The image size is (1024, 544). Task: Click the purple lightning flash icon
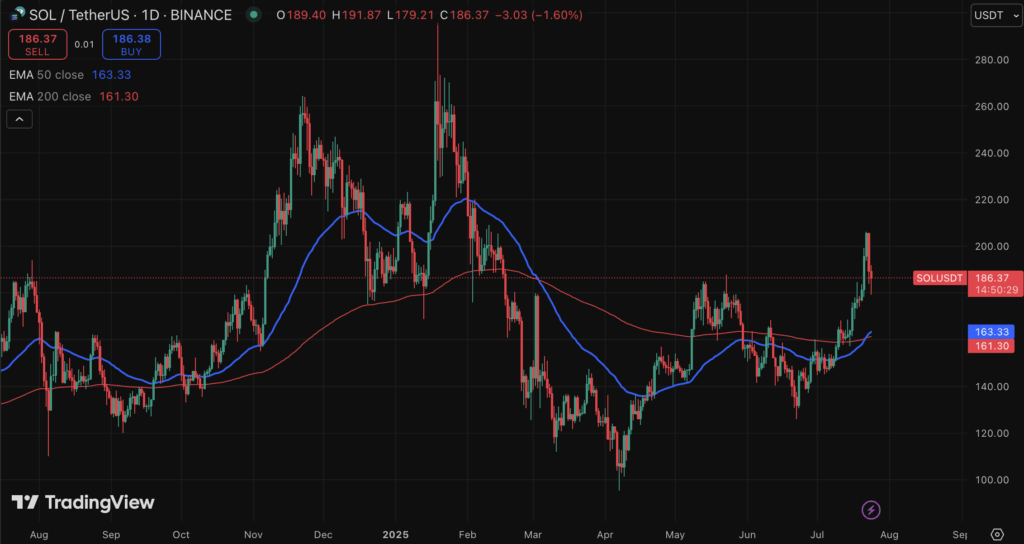[x=871, y=509]
